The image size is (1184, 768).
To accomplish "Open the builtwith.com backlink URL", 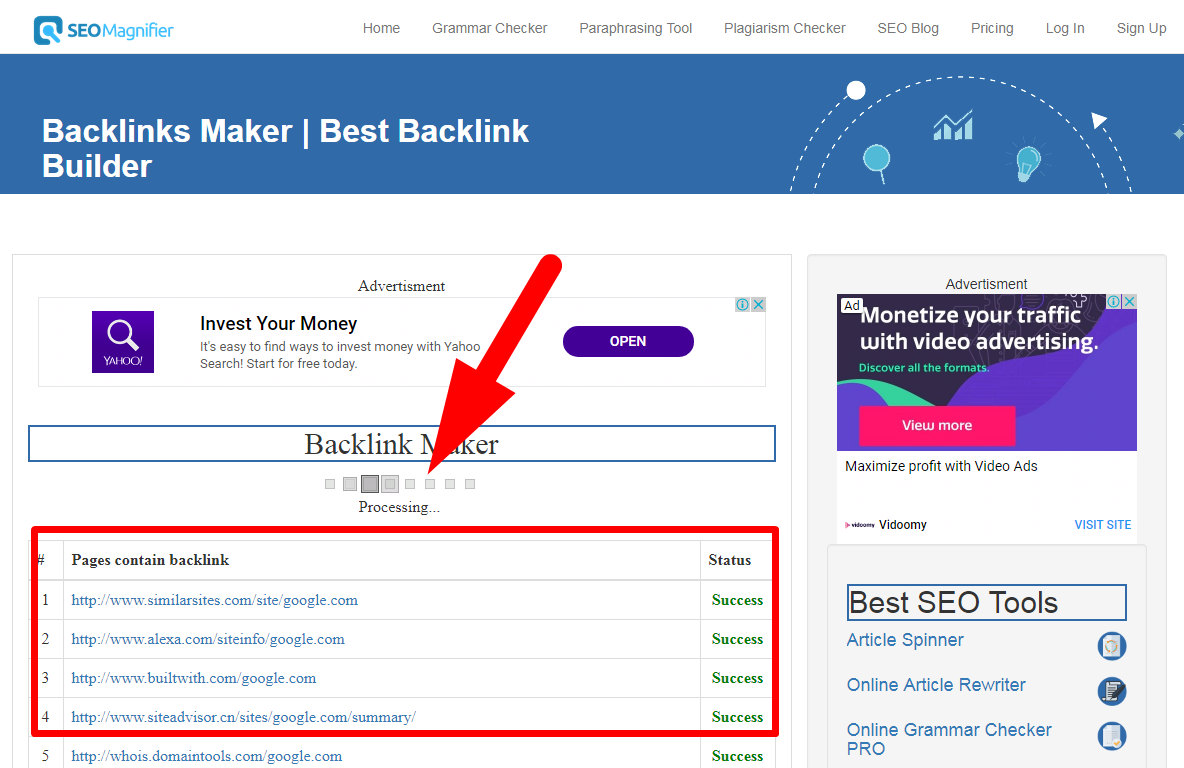I will coord(193,678).
